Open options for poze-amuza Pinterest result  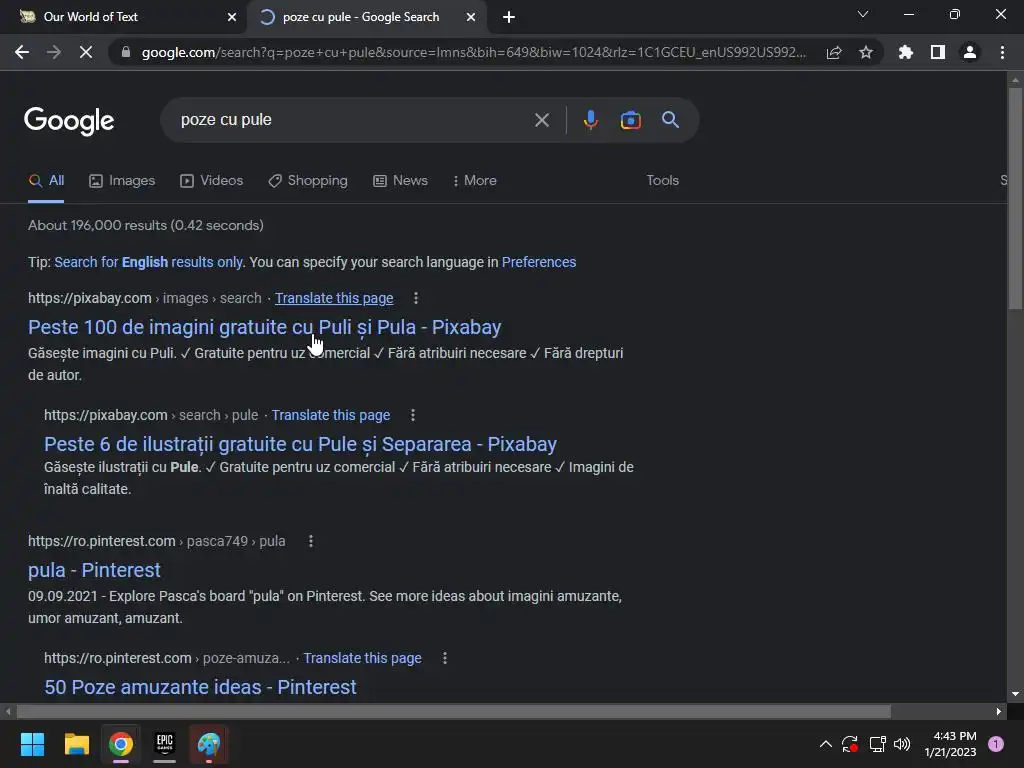445,658
